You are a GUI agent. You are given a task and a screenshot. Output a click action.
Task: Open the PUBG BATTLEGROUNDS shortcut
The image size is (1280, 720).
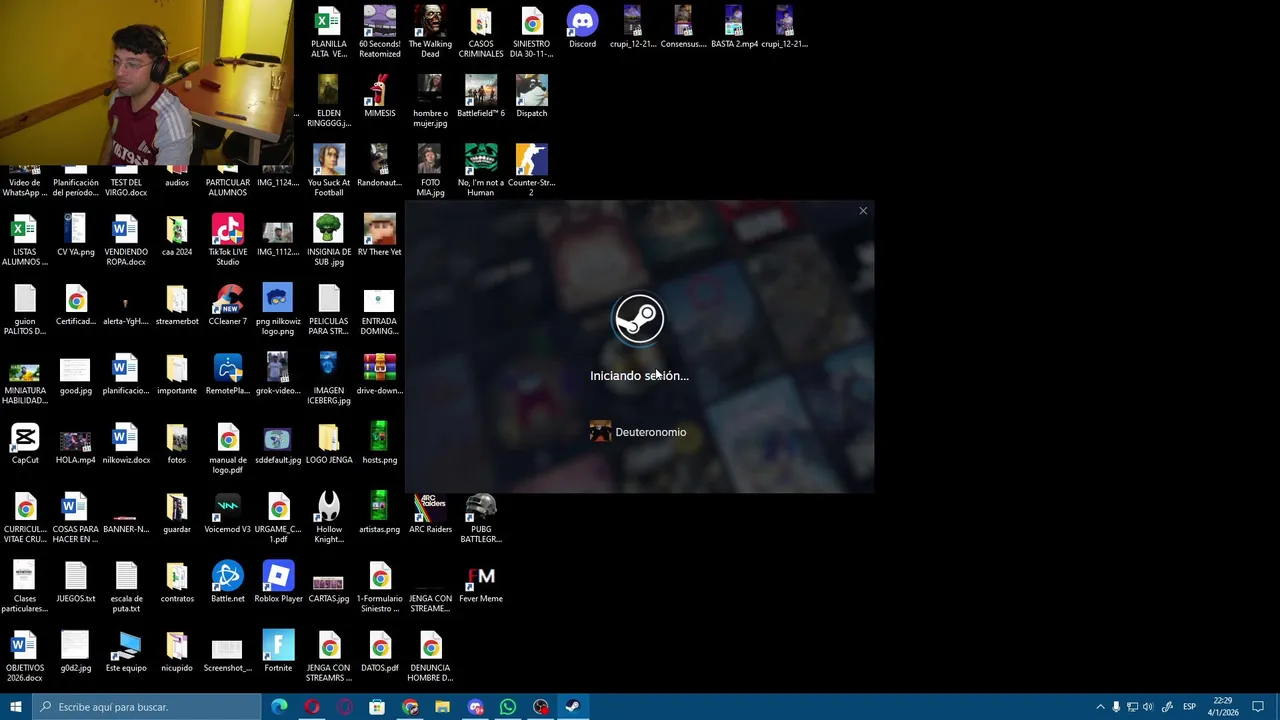pyautogui.click(x=481, y=517)
